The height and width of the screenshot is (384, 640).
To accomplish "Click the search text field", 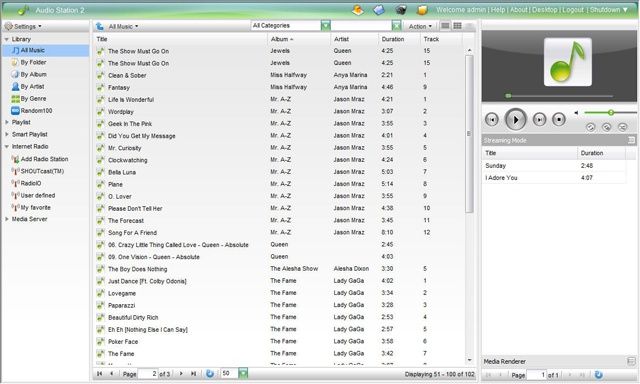I will [361, 26].
